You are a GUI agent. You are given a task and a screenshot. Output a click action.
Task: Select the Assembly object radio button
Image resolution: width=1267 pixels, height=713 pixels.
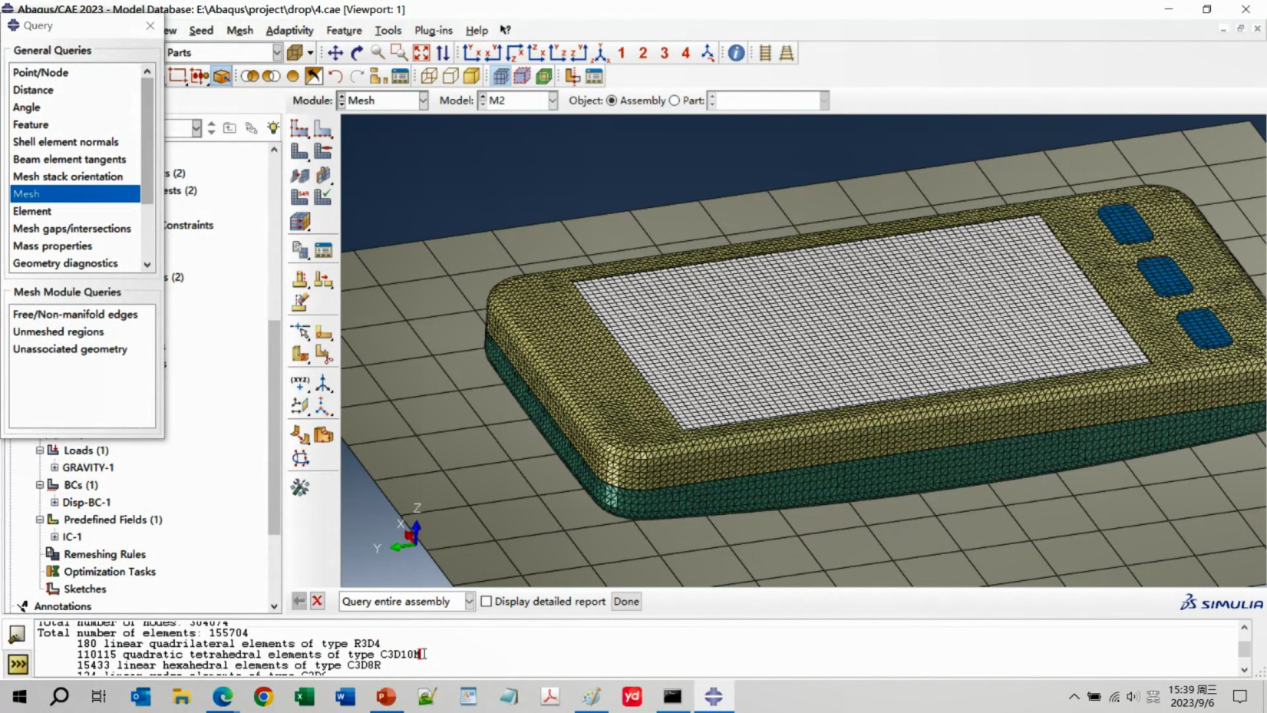[612, 101]
